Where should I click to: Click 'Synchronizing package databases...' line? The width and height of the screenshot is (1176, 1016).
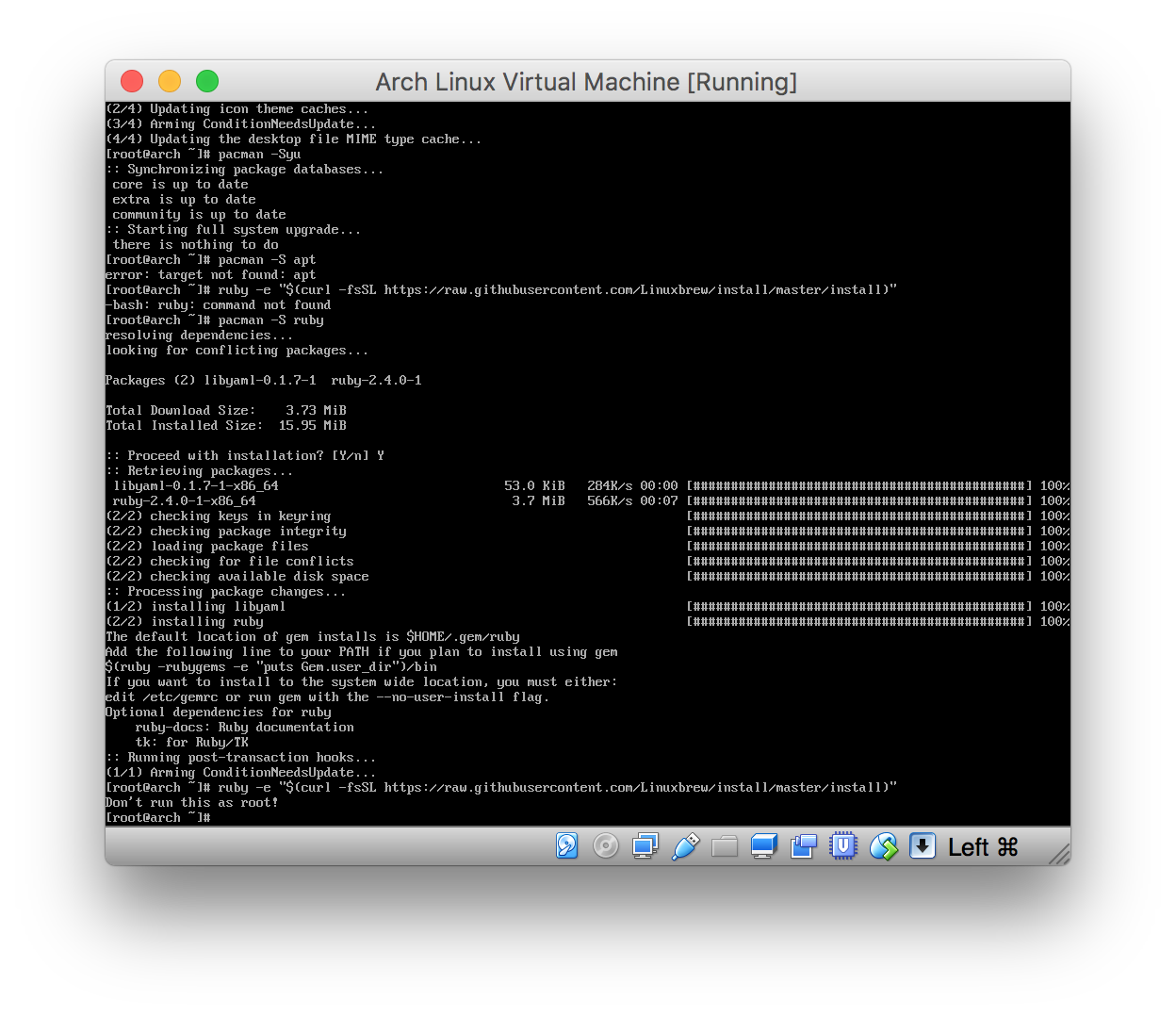(x=245, y=170)
